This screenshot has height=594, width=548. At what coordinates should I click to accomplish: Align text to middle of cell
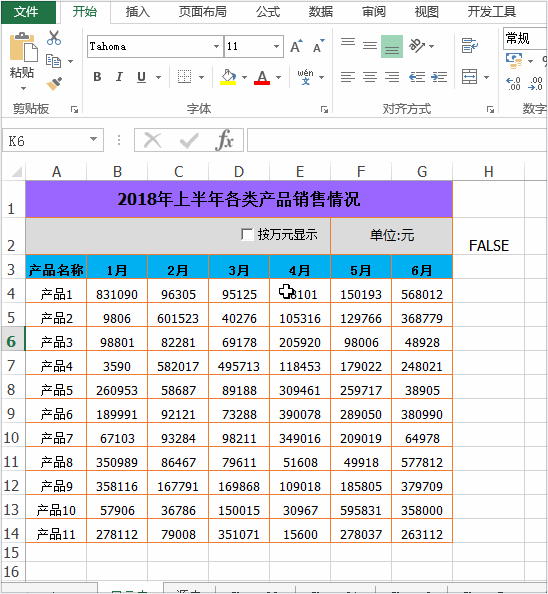point(370,46)
